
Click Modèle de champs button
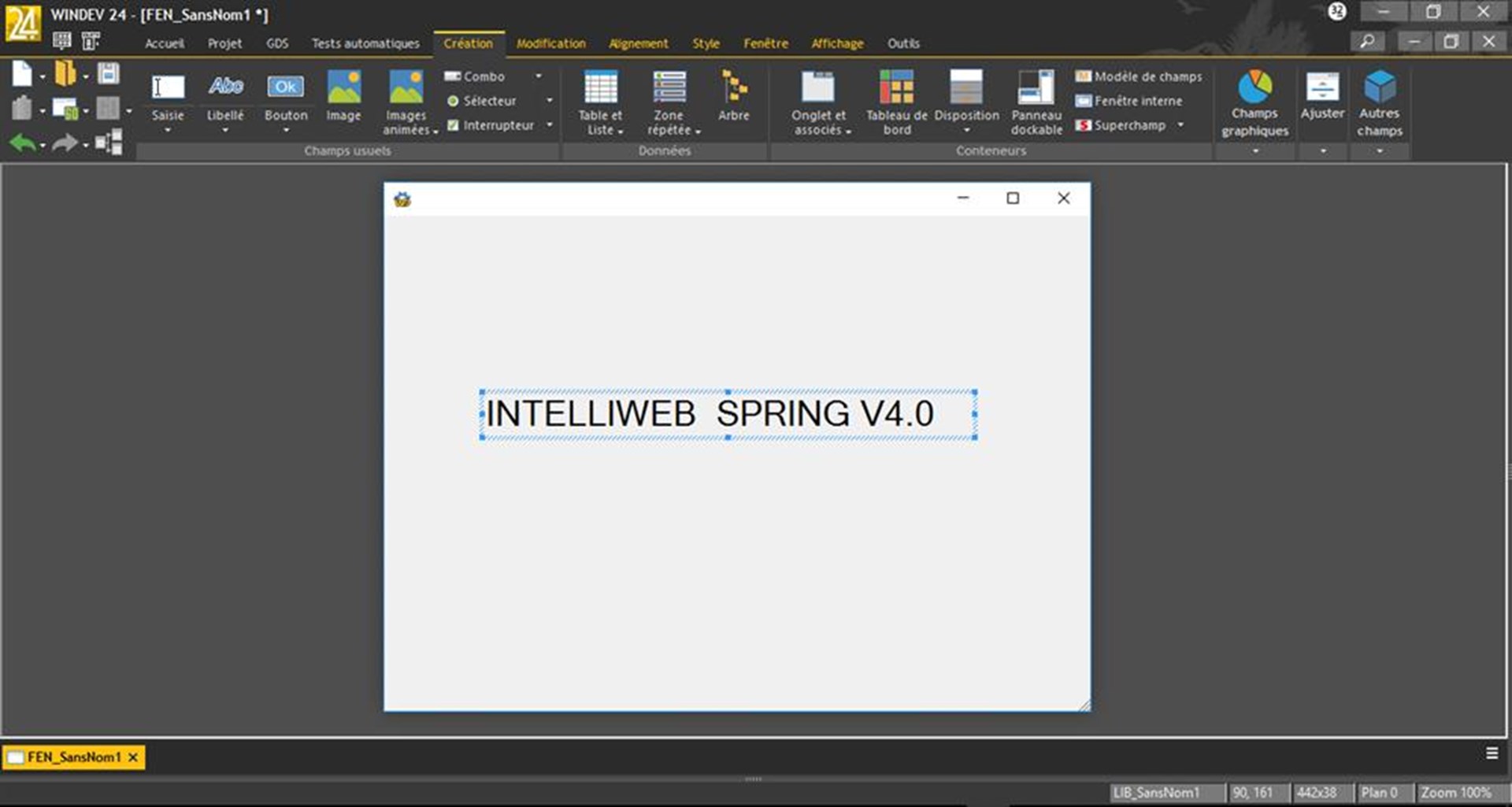(1139, 76)
